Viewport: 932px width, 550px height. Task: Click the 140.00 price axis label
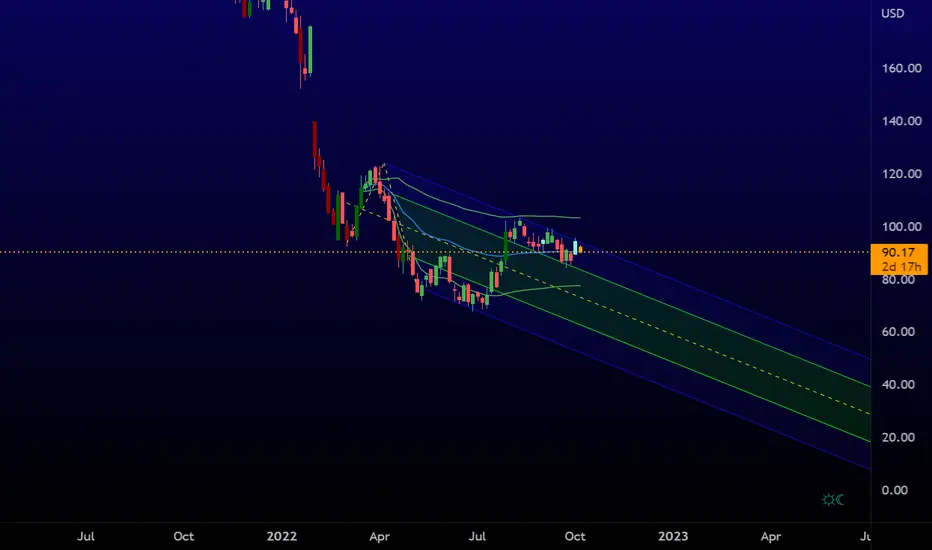(902, 121)
